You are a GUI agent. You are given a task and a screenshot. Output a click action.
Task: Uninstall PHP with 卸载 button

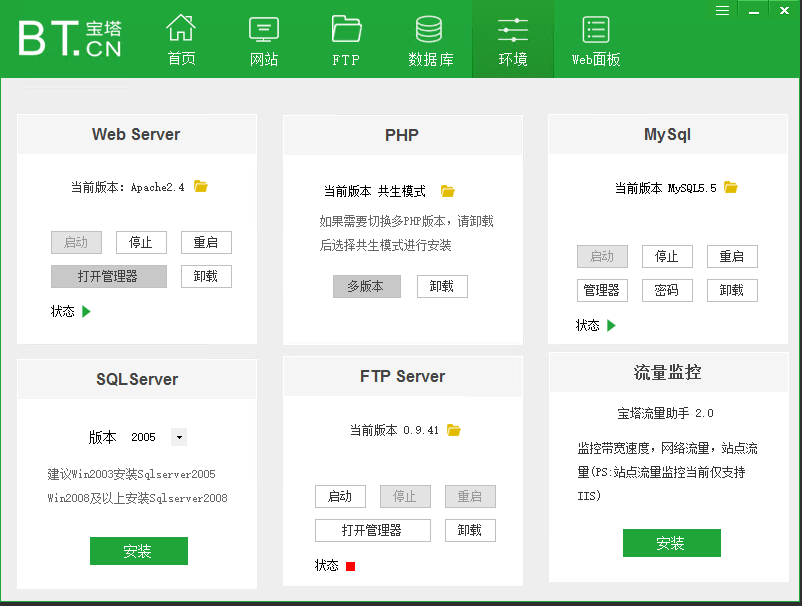(x=442, y=286)
